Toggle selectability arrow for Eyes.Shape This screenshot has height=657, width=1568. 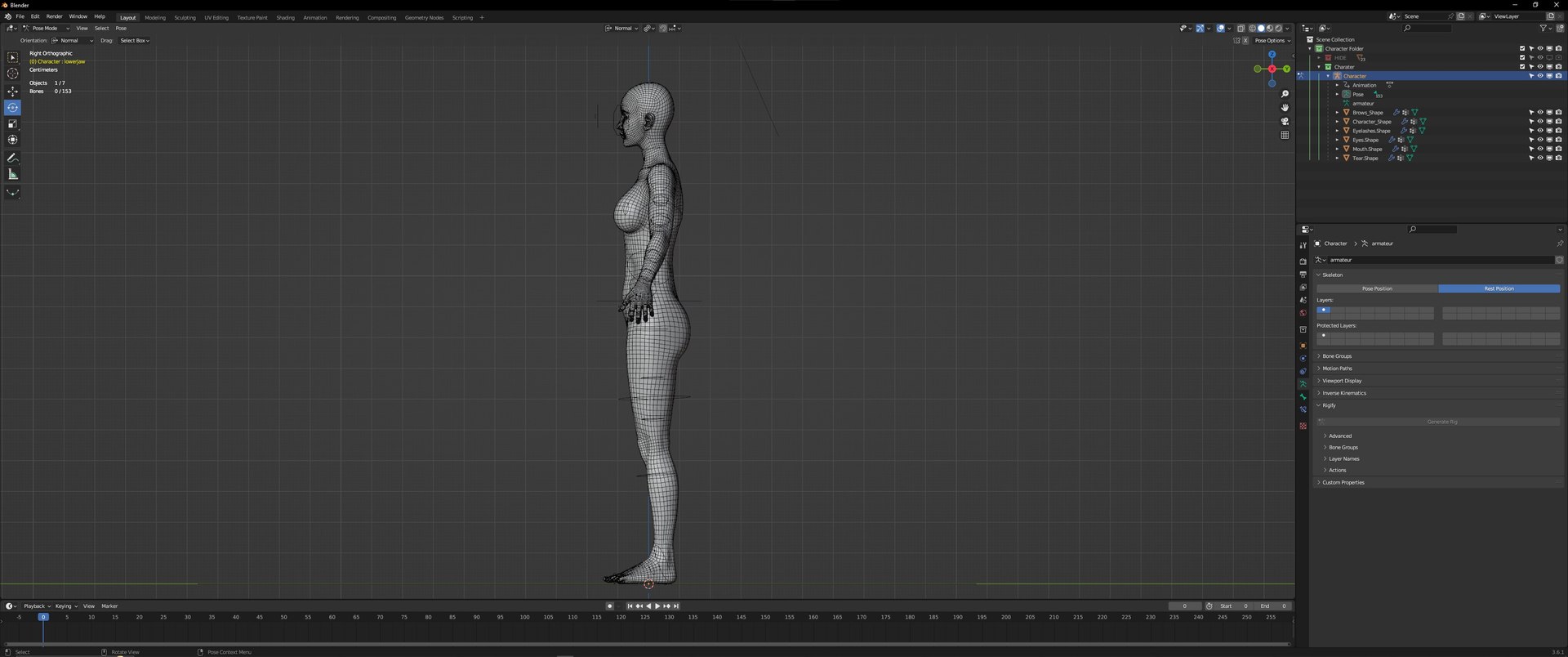(x=1531, y=141)
